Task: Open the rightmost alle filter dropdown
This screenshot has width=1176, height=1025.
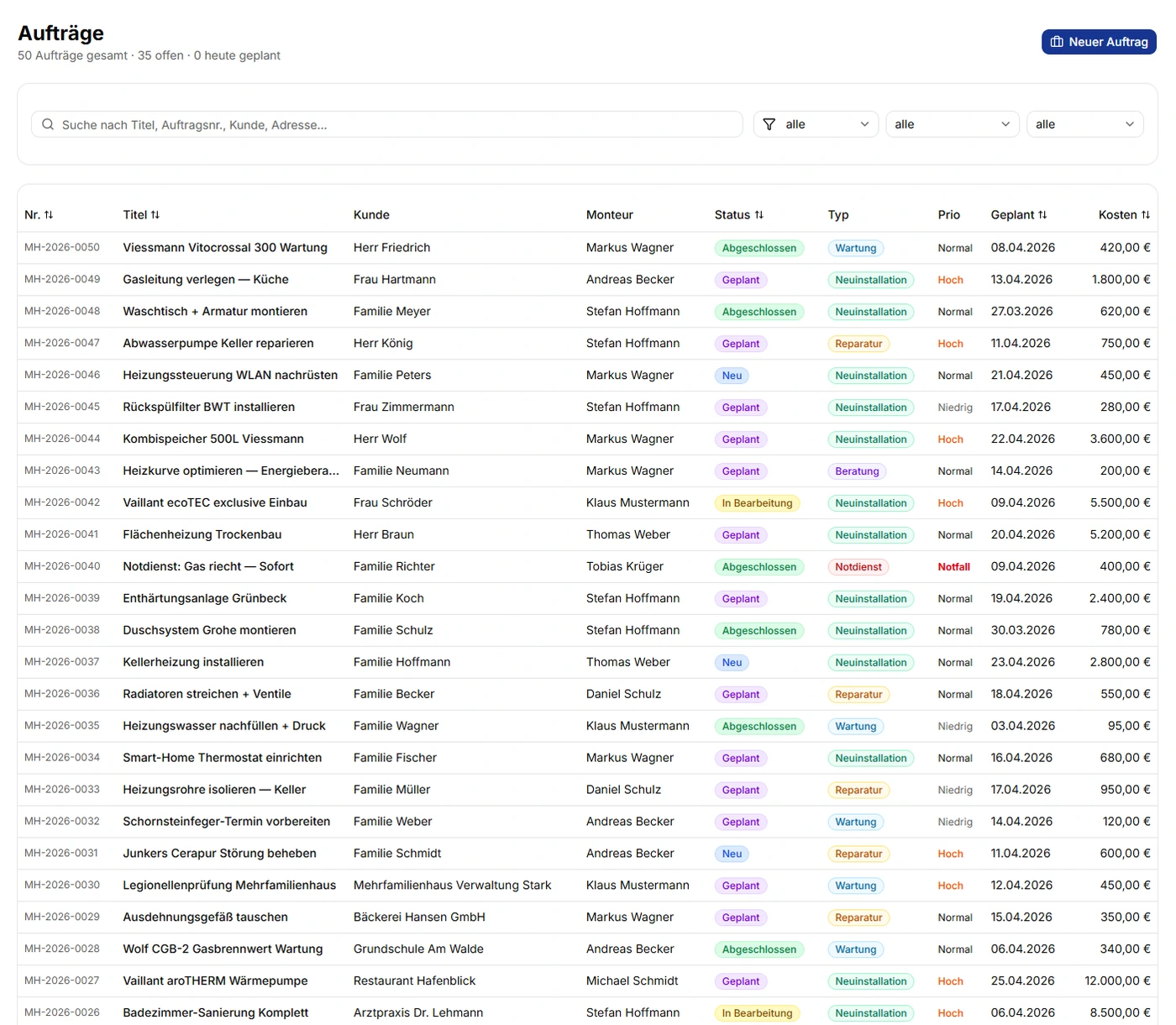Action: [x=1085, y=124]
